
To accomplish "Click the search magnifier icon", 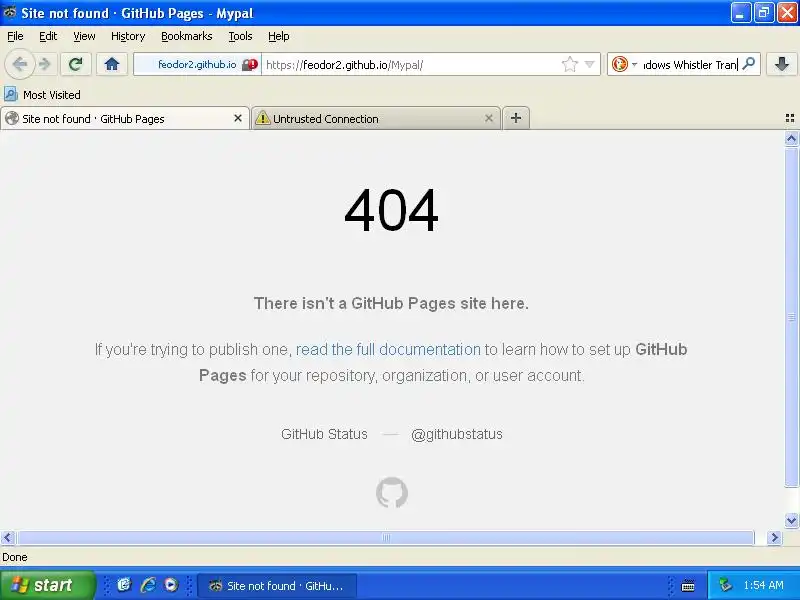I will point(749,64).
